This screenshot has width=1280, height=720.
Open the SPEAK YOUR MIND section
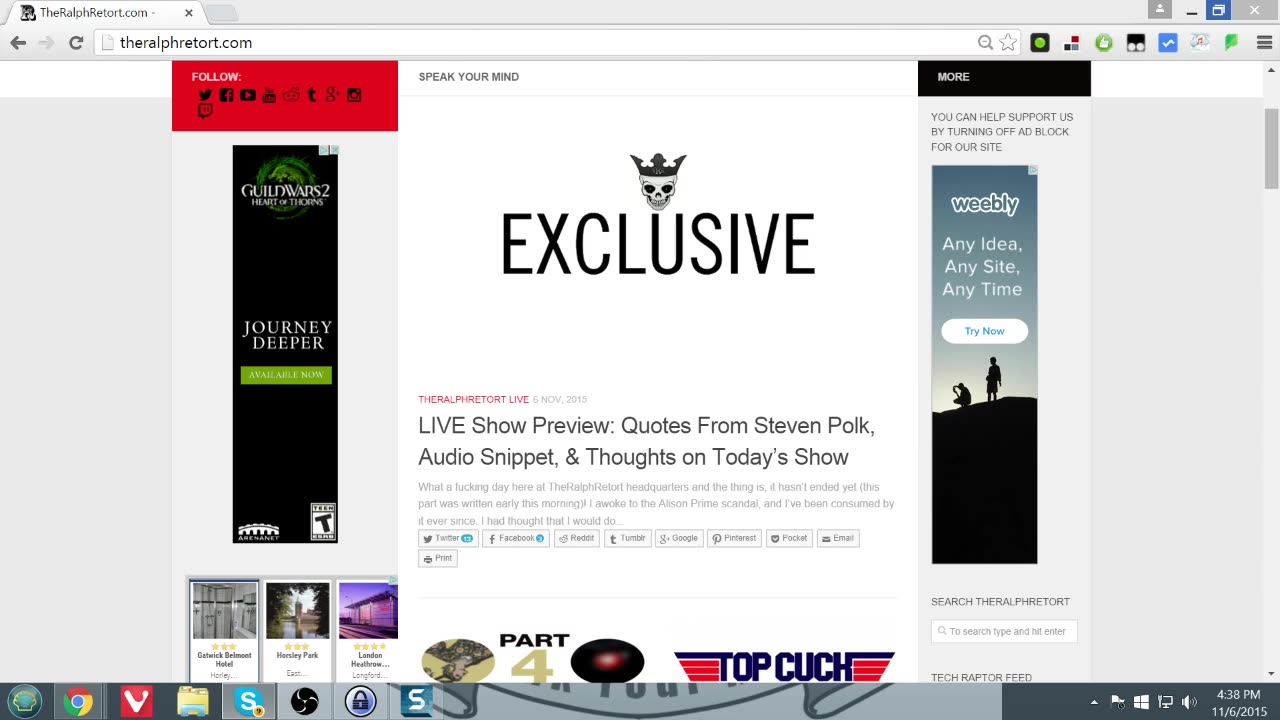coord(468,77)
